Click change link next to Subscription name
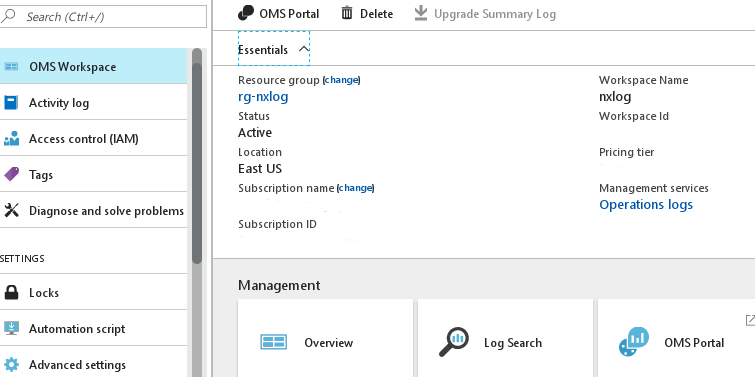 click(355, 188)
